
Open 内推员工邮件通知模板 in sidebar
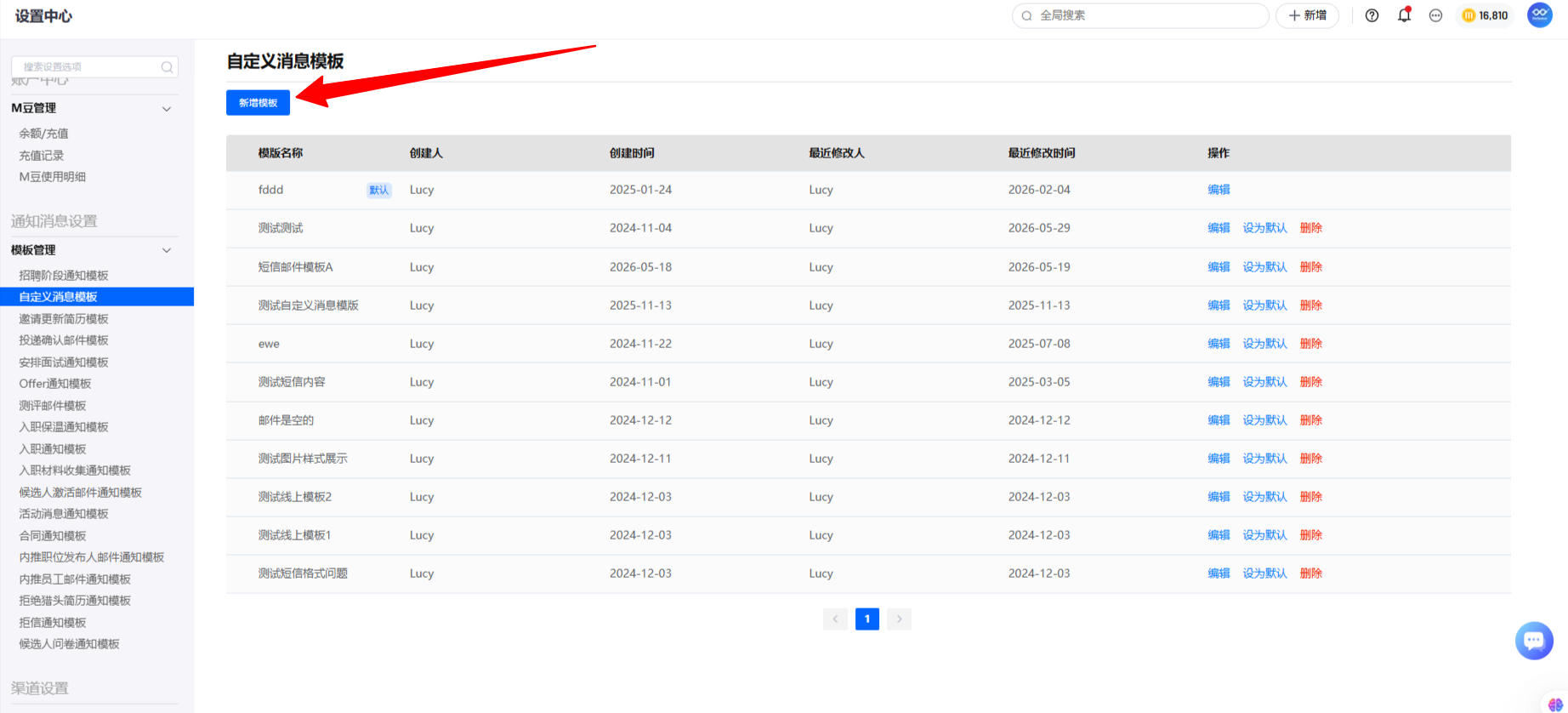[75, 579]
